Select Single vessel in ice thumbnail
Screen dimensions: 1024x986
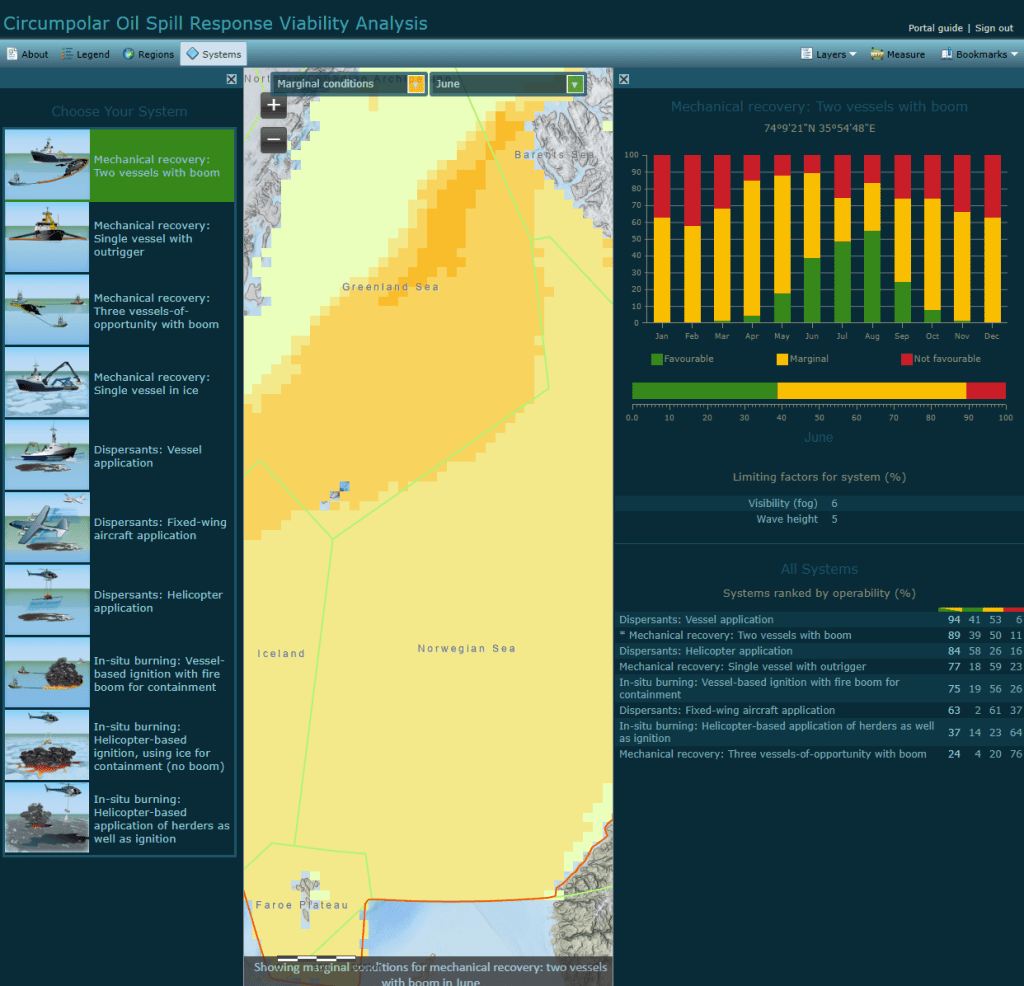(x=47, y=383)
